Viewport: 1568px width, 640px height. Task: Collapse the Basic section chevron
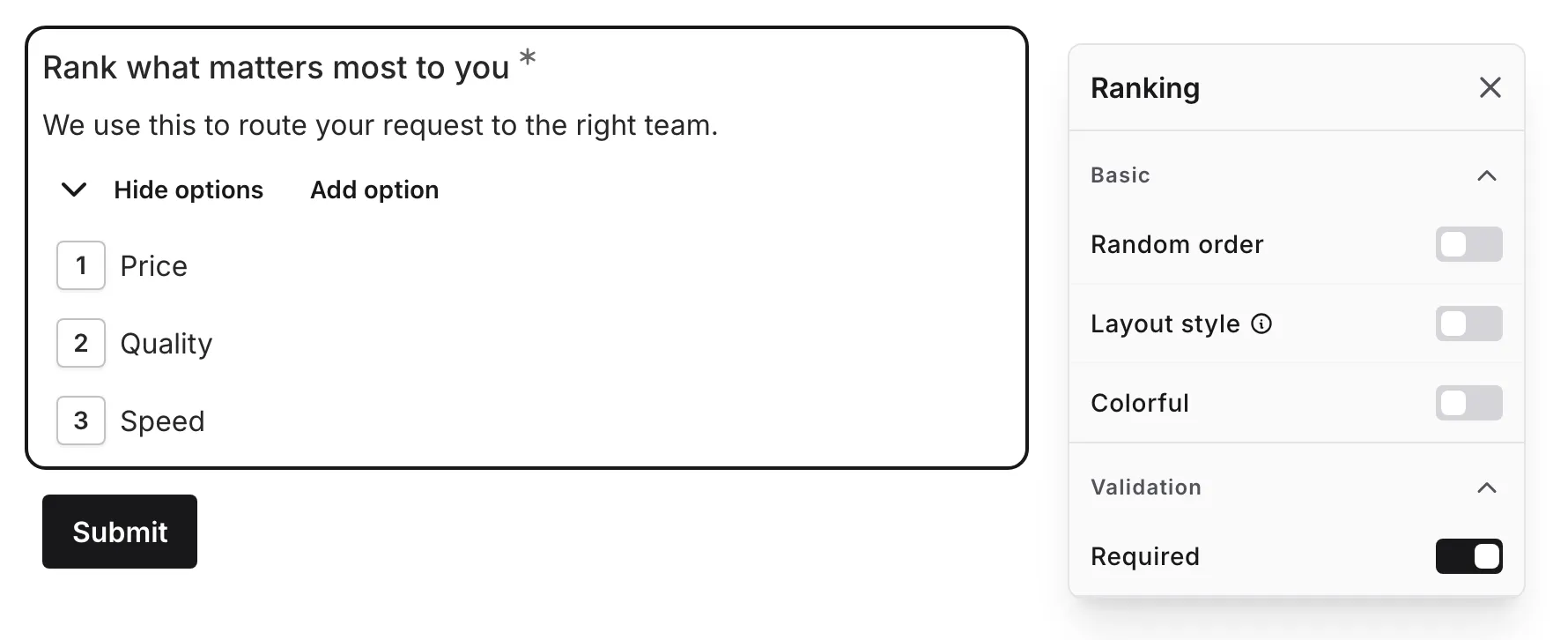1487,175
